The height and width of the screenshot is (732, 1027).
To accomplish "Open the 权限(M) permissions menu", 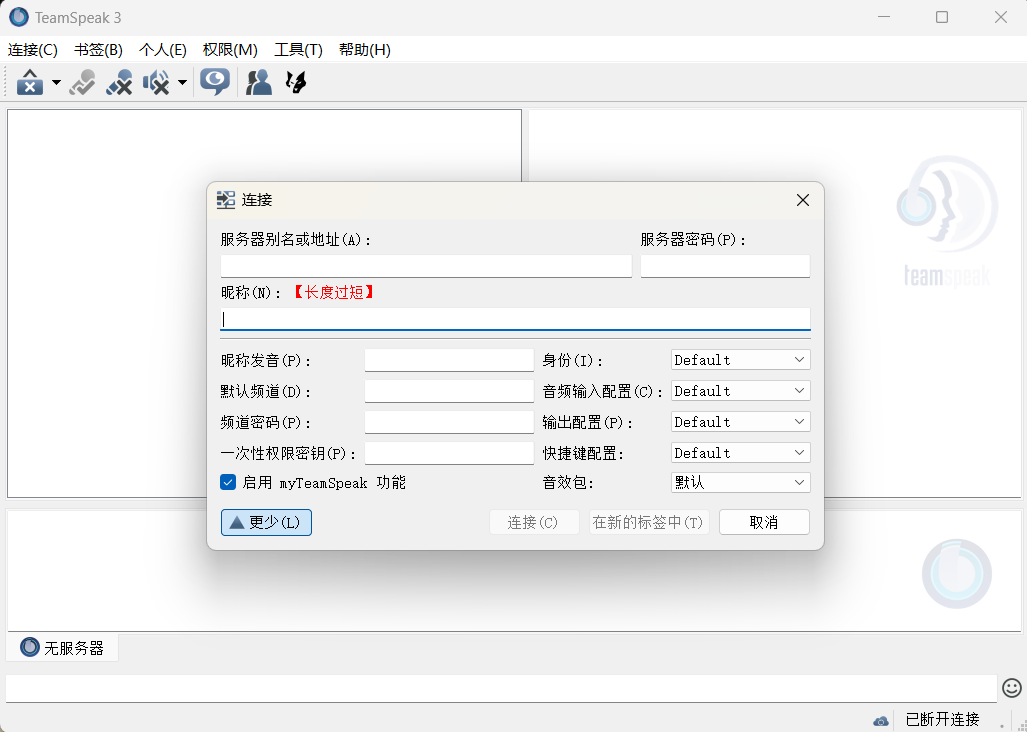I will coord(230,50).
